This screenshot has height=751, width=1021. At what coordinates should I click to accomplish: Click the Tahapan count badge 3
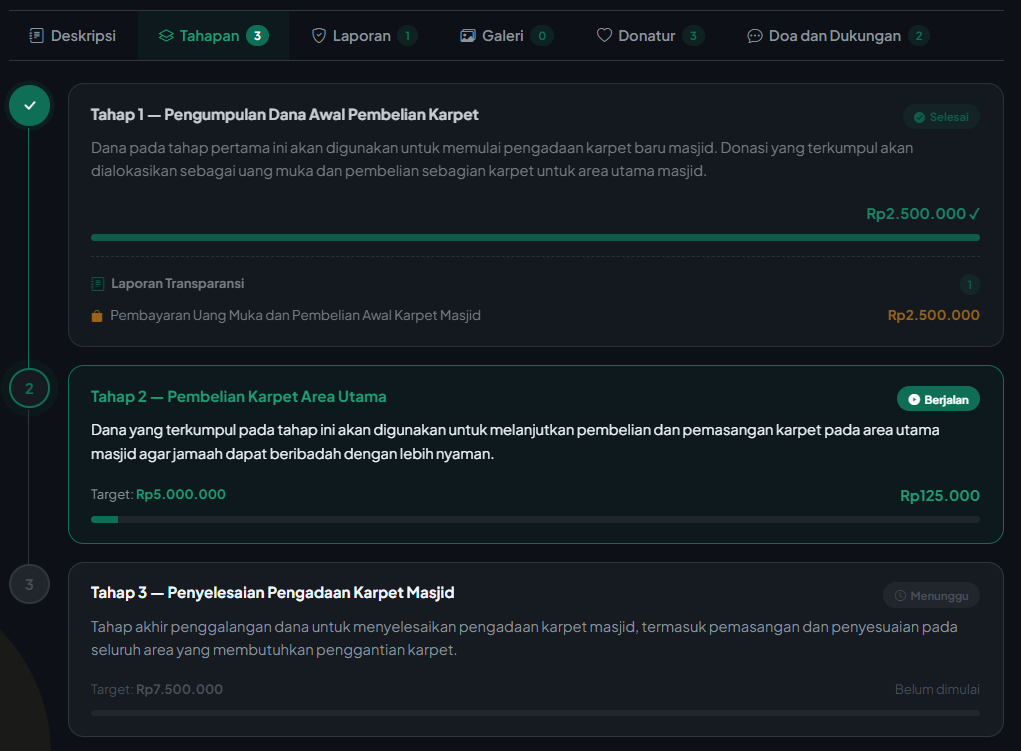[257, 36]
